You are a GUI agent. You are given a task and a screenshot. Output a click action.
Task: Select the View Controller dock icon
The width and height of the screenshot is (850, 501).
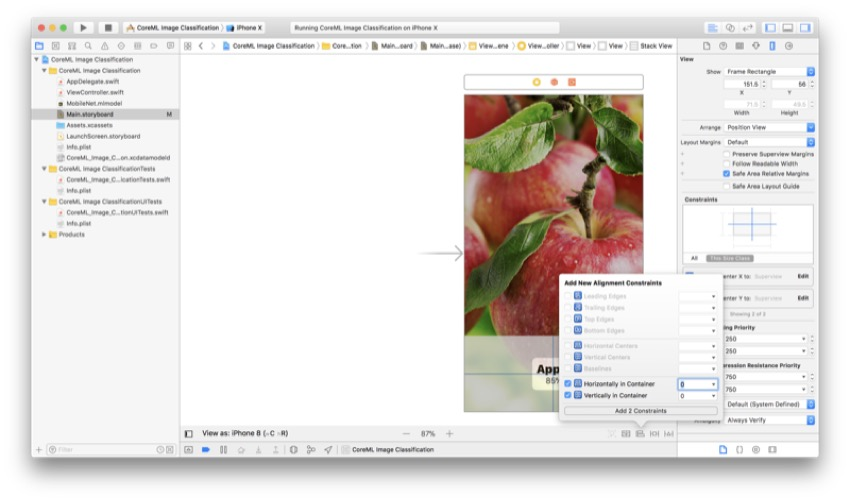(536, 82)
